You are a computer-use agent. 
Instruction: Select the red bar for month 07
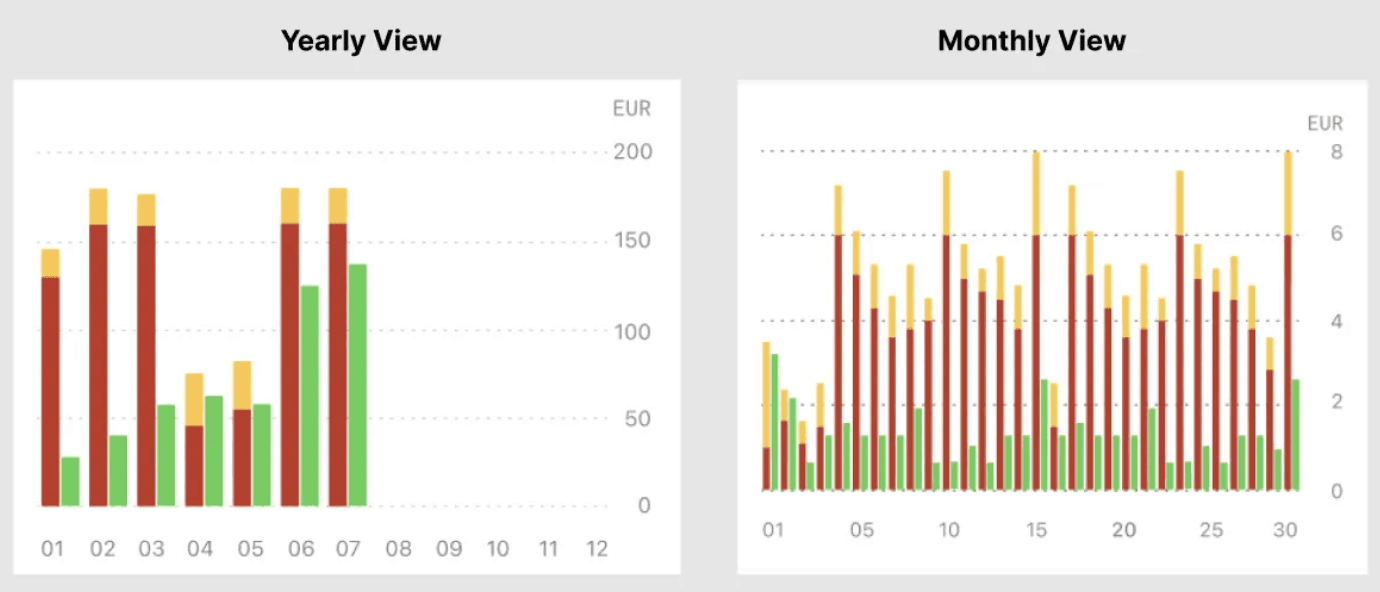click(338, 364)
